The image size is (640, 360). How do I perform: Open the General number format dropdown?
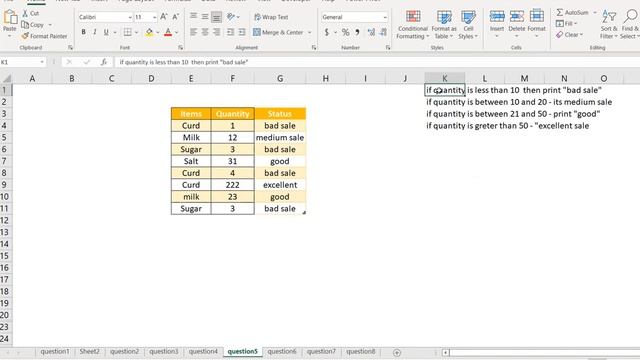384,17
